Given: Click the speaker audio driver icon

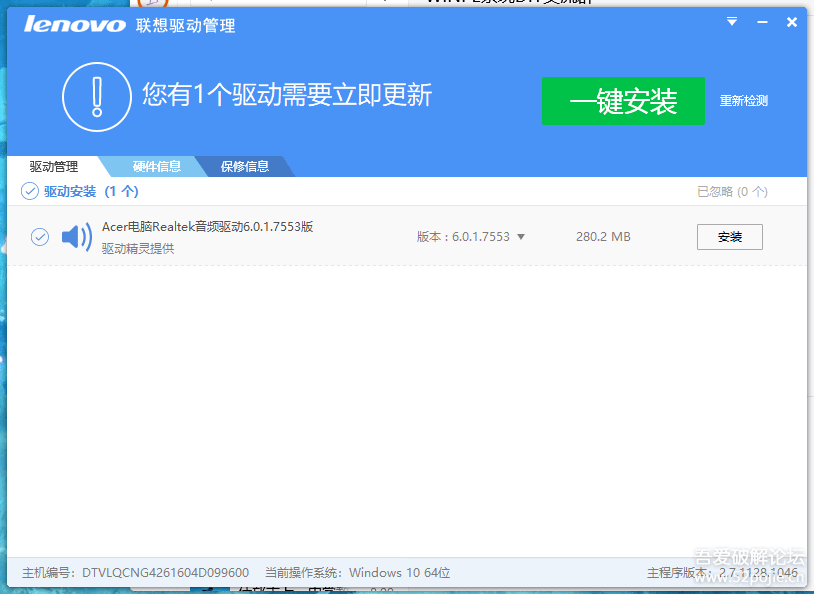Looking at the screenshot, I should (x=76, y=237).
